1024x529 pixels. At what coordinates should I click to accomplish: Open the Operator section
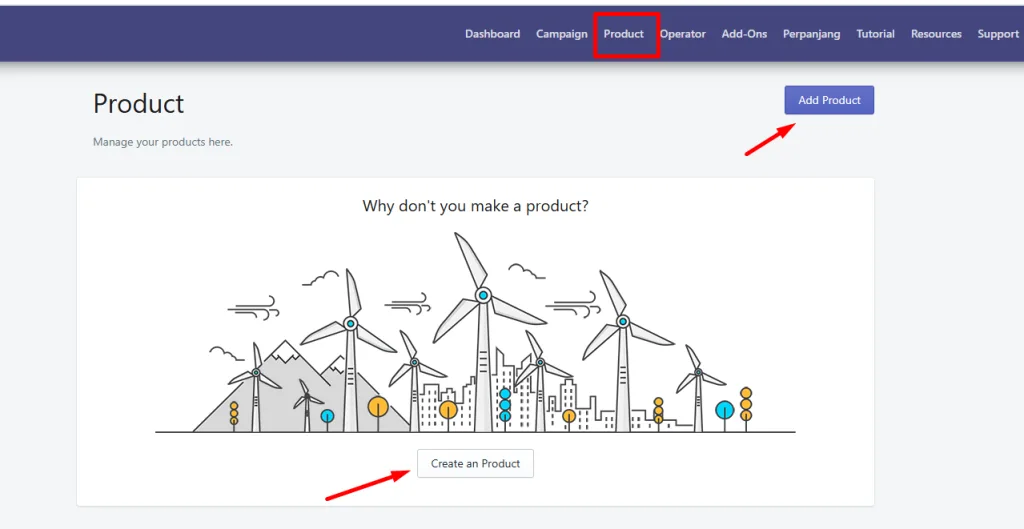(682, 34)
